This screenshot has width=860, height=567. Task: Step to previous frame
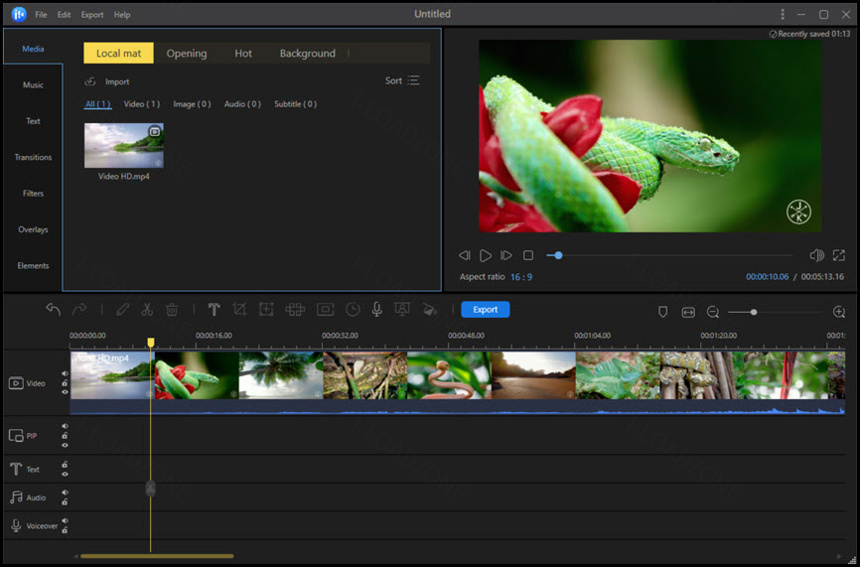[465, 255]
